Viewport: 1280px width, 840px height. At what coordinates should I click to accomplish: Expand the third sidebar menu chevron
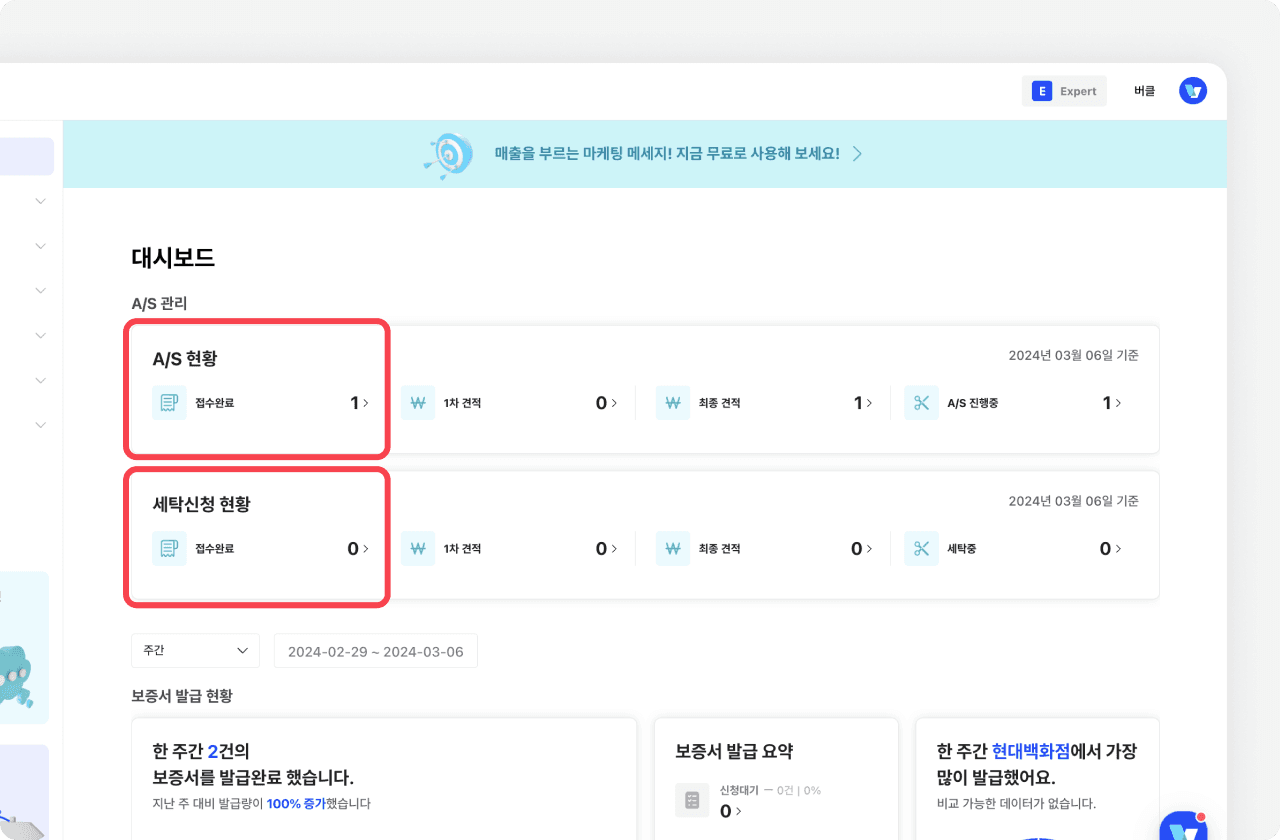[x=40, y=291]
